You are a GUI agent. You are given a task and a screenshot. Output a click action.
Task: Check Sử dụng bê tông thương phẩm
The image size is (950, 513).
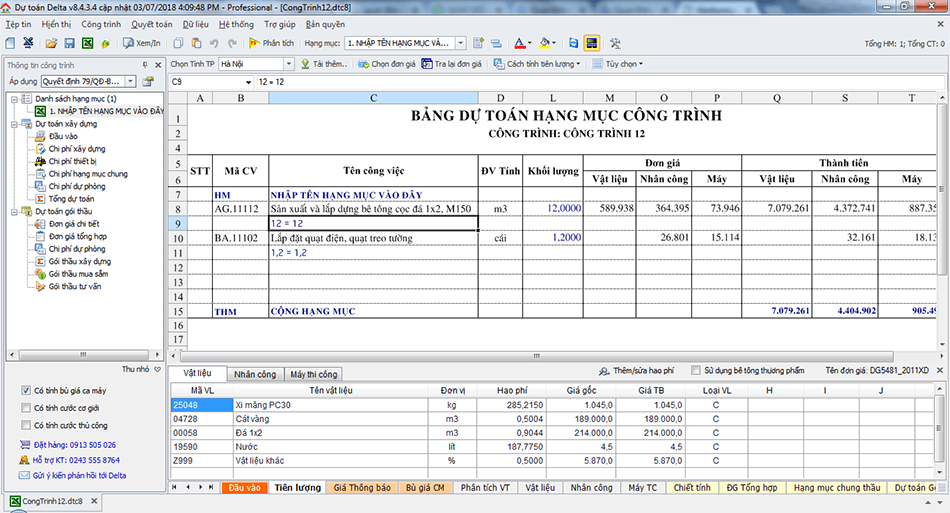(x=695, y=370)
